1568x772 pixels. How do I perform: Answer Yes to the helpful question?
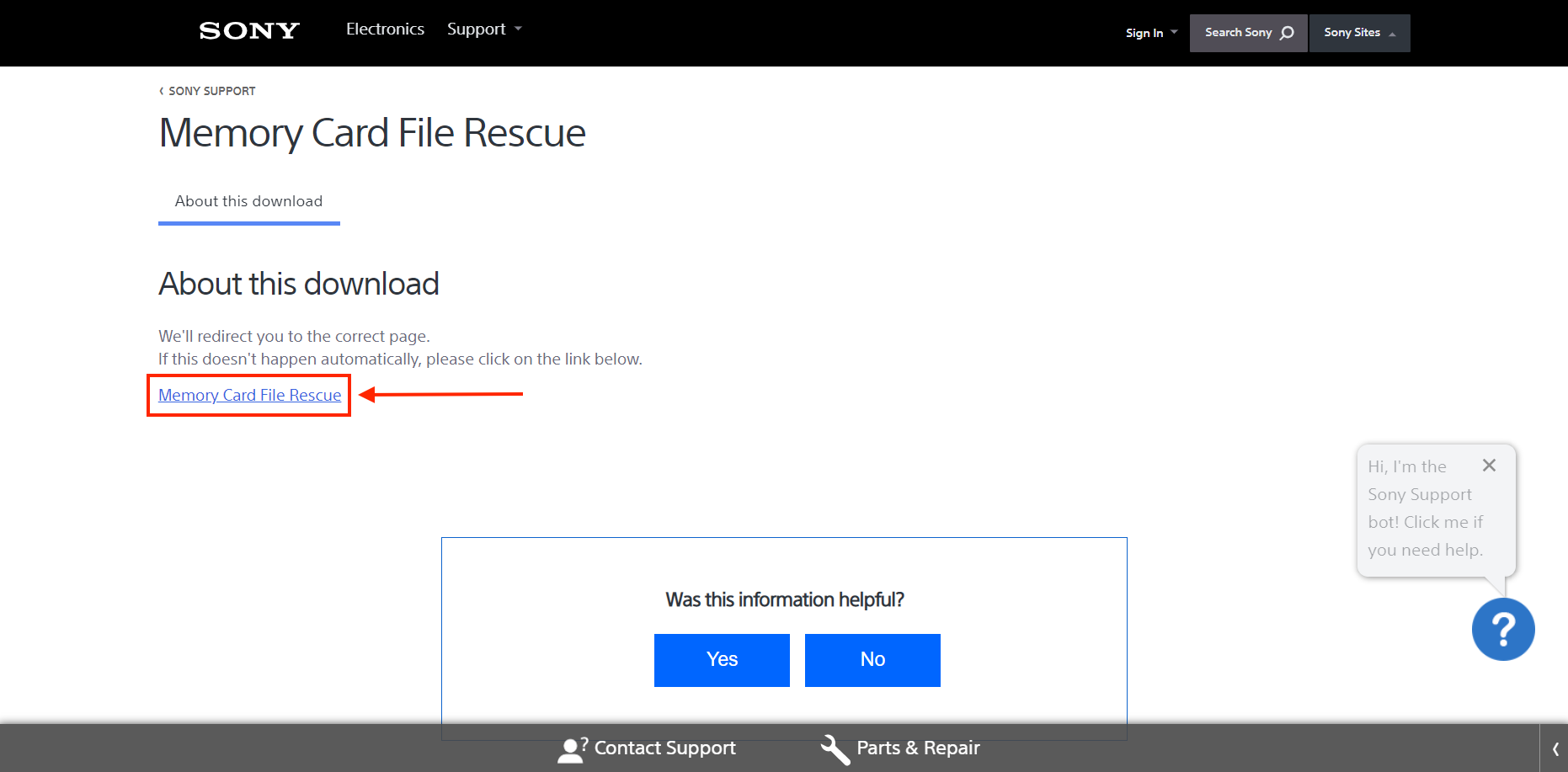(722, 660)
